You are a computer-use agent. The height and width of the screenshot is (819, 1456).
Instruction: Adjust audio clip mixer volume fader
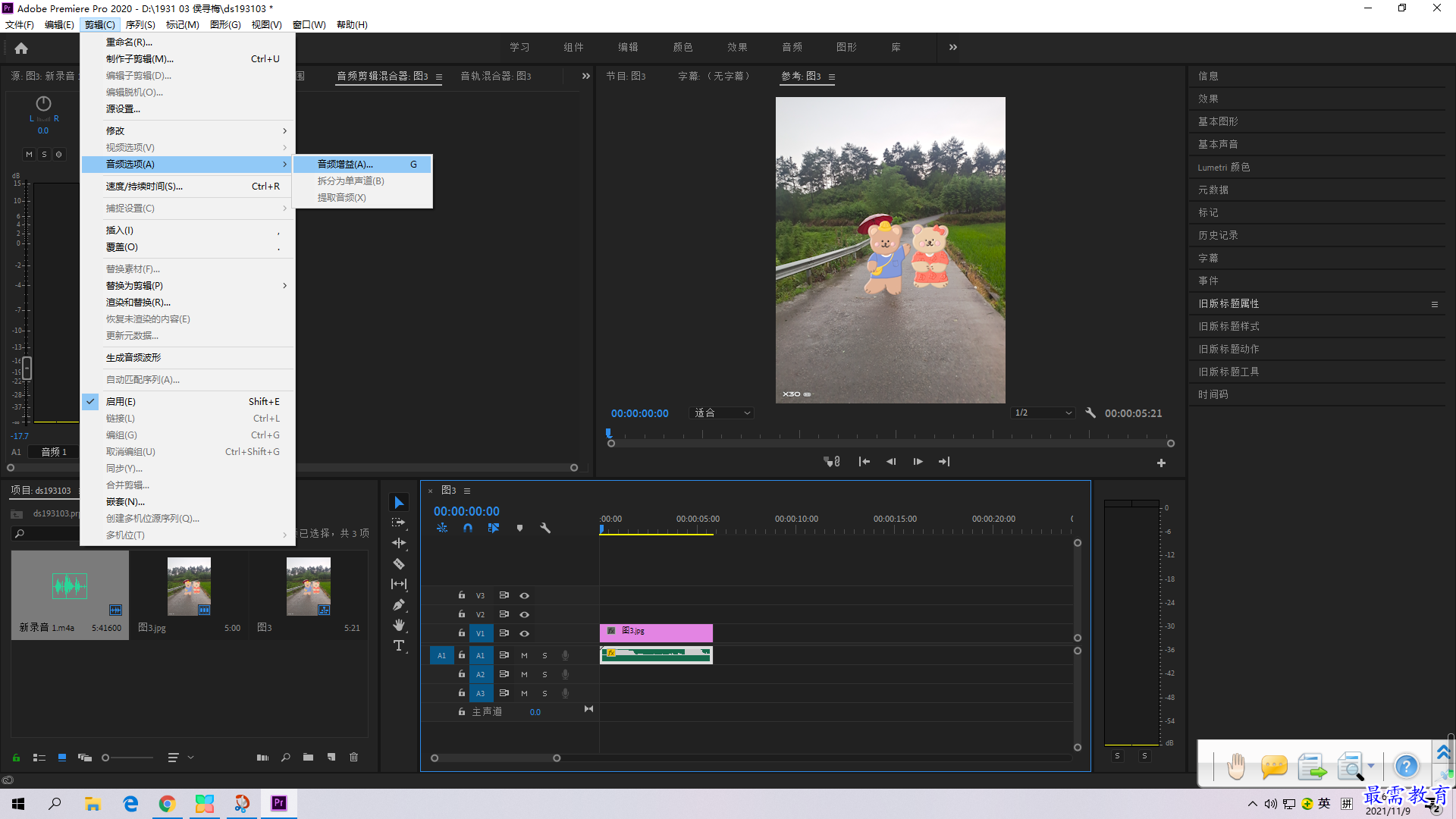tap(27, 368)
